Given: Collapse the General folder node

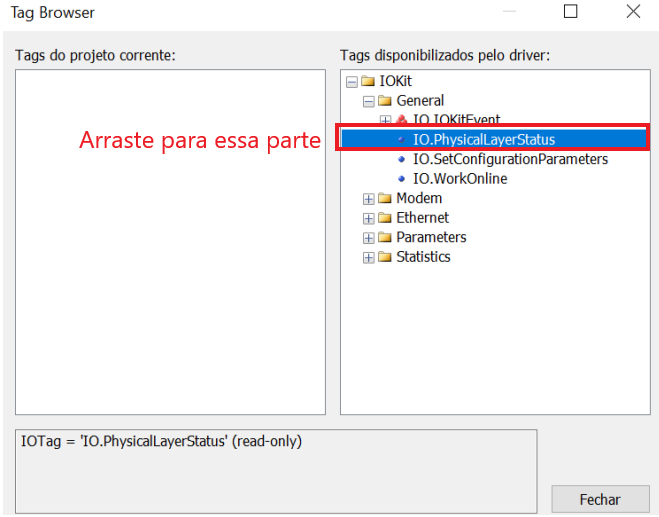Looking at the screenshot, I should coord(368,101).
